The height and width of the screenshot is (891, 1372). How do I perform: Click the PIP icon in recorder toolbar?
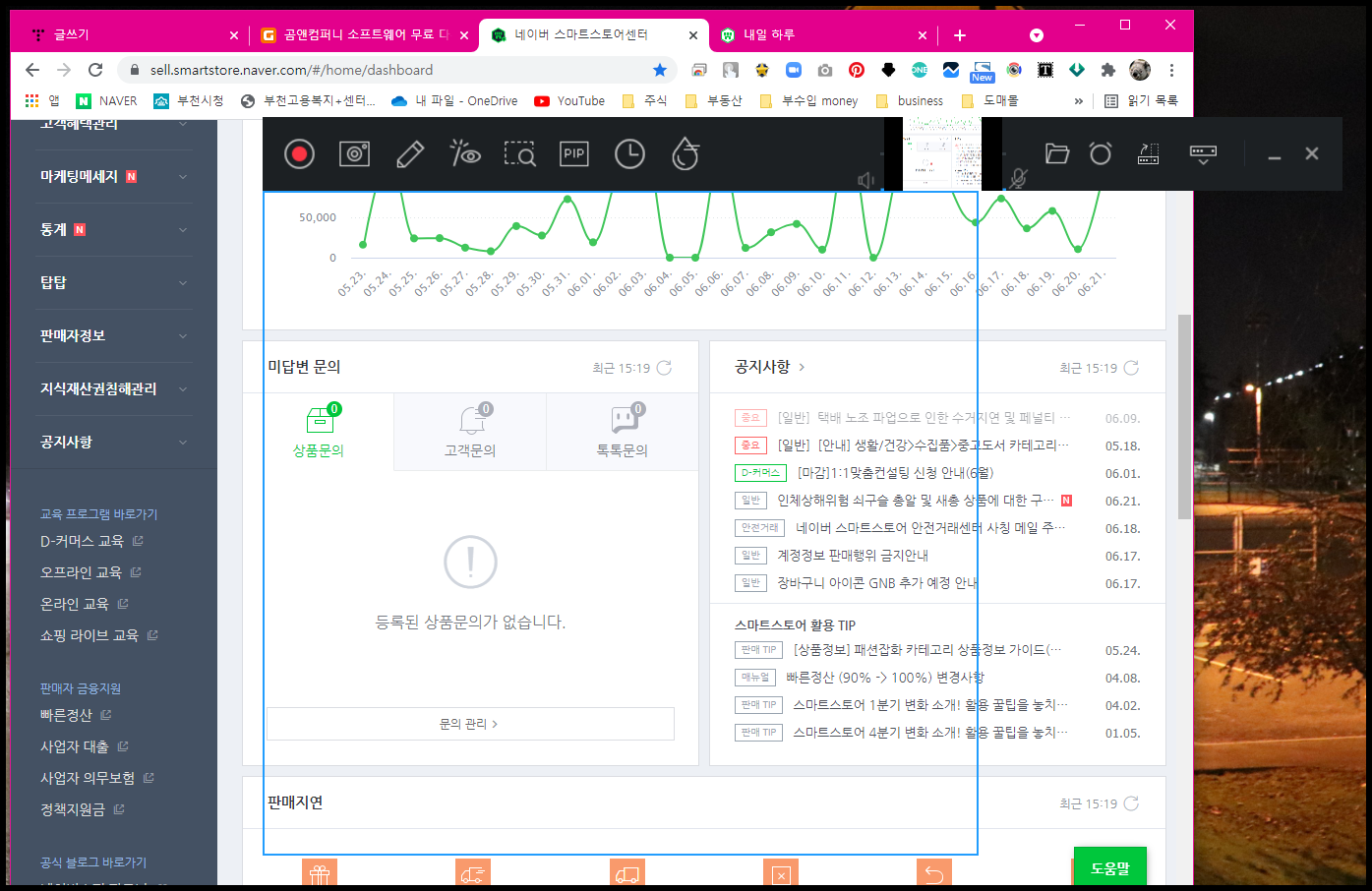574,153
